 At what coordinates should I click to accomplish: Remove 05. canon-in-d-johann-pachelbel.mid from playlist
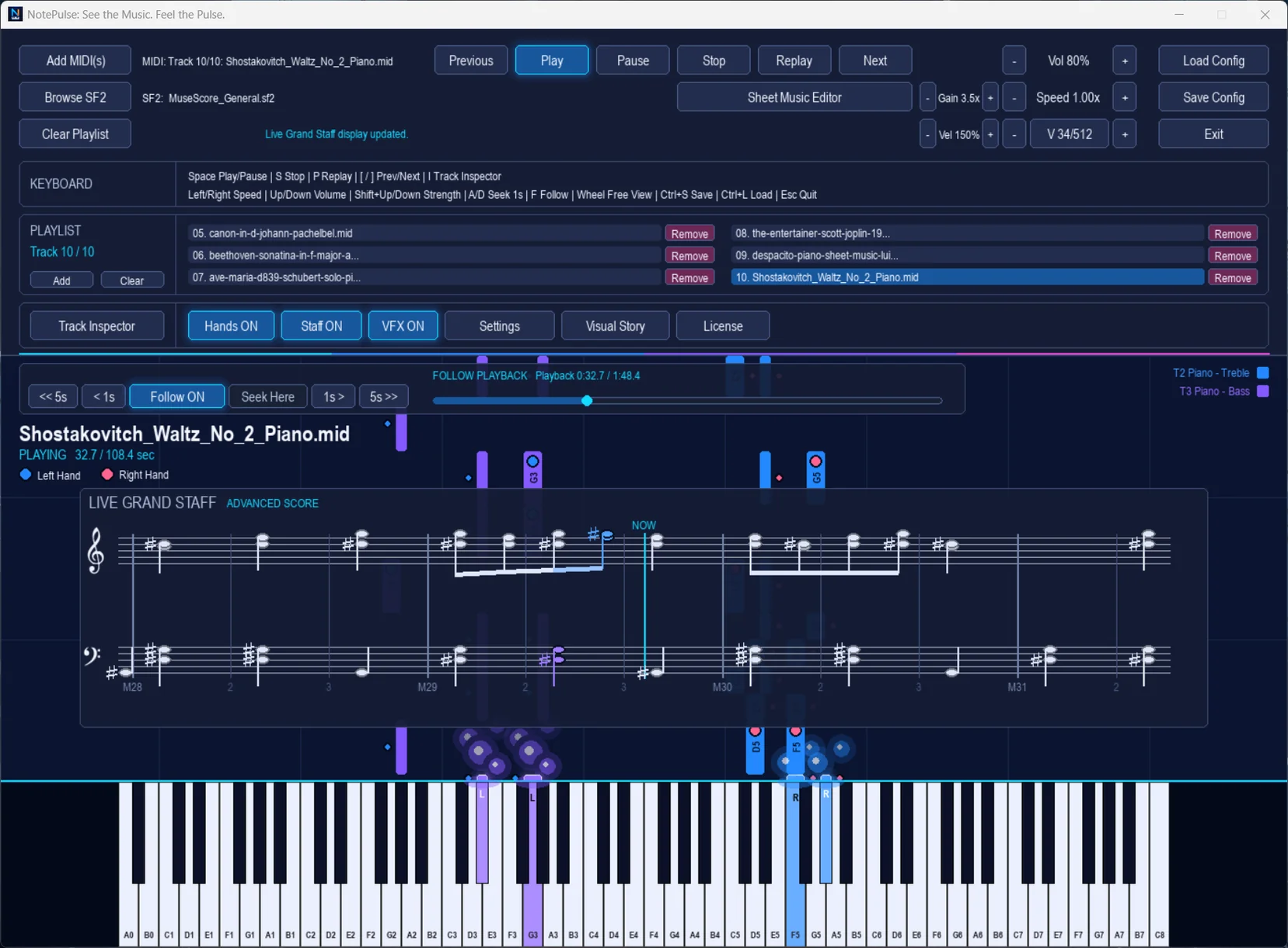click(689, 234)
